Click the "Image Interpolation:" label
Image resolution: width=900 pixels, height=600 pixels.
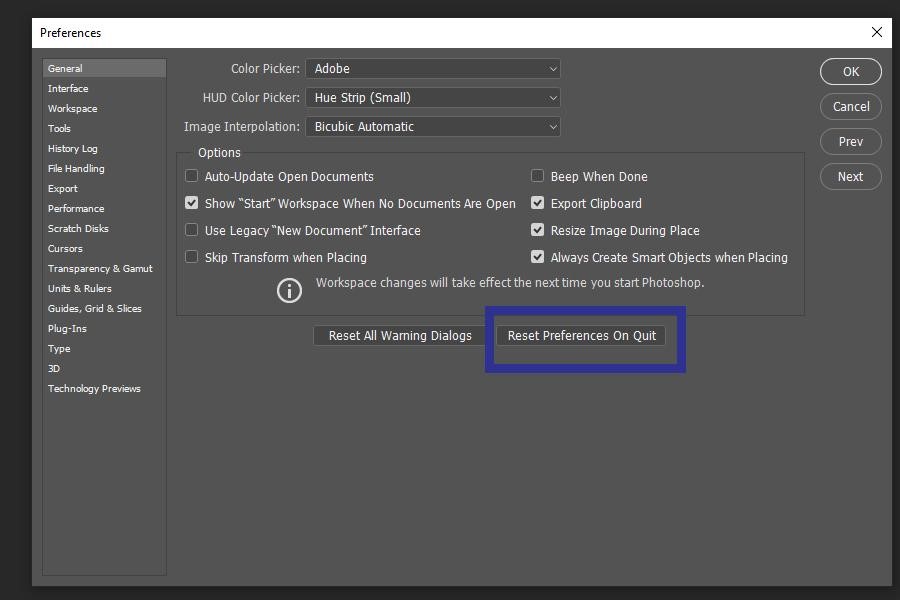(x=242, y=126)
